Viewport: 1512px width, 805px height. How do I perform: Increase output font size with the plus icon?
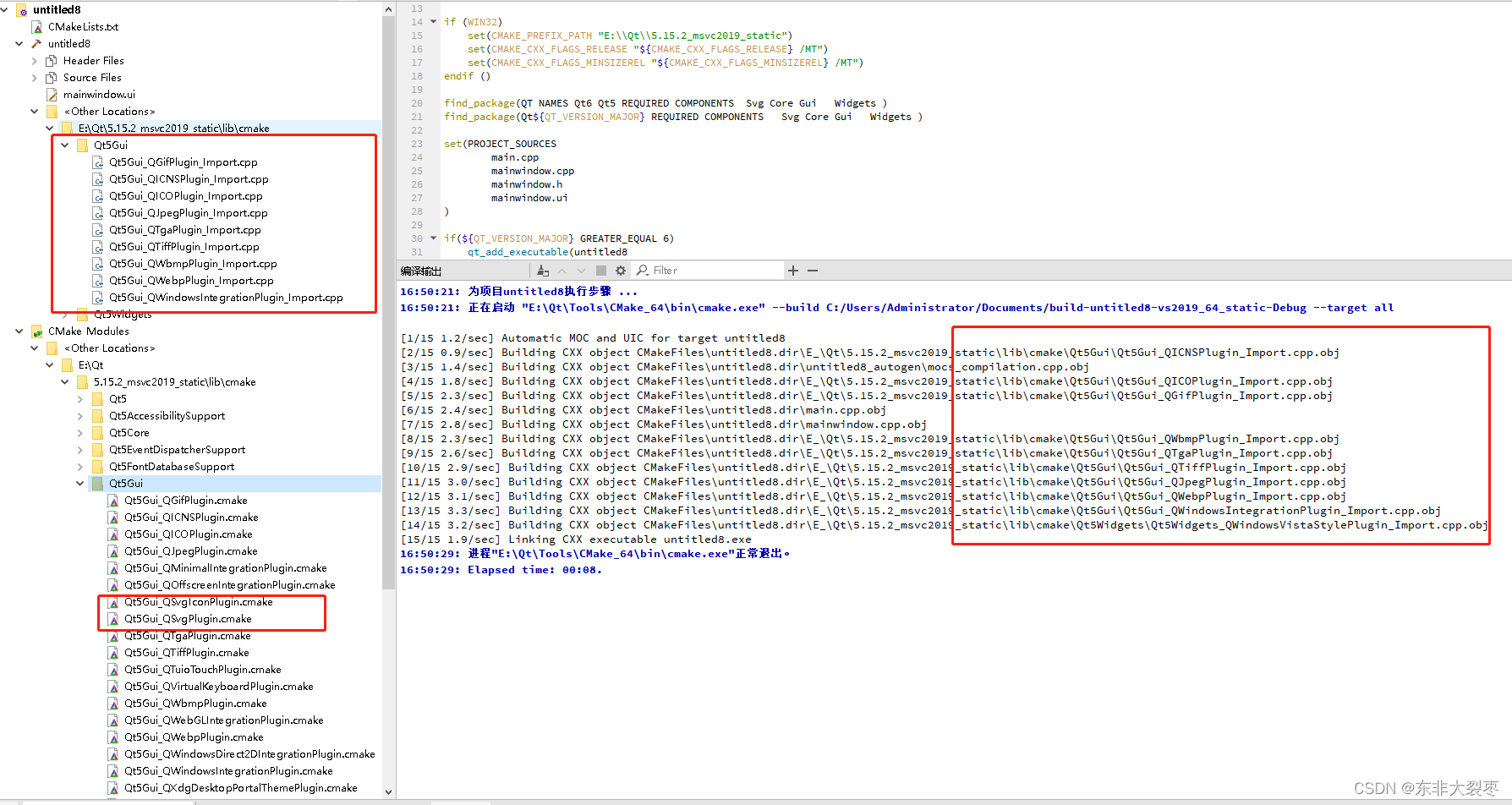click(x=792, y=270)
